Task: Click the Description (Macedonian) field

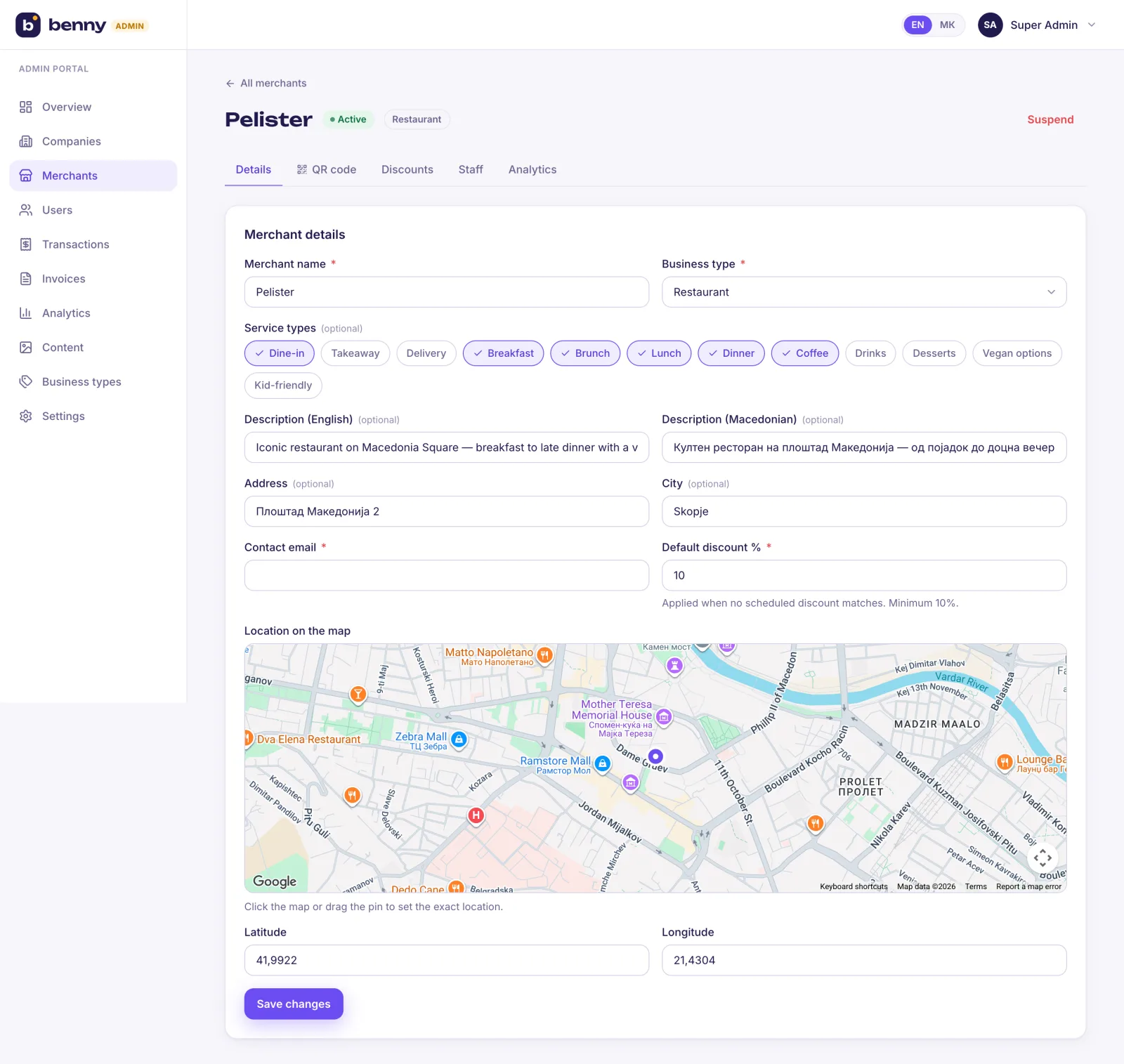Action: pos(864,447)
